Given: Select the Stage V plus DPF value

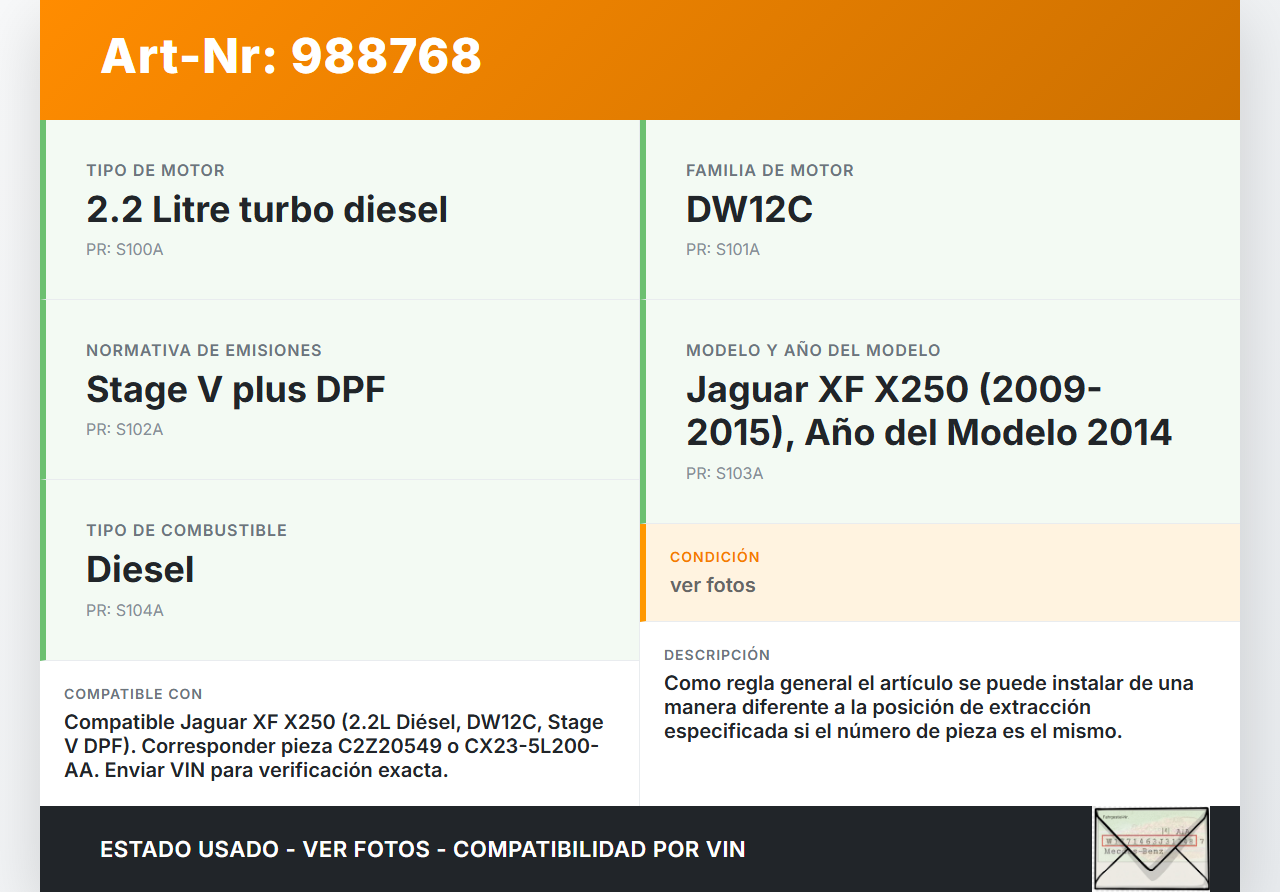Looking at the screenshot, I should (236, 390).
